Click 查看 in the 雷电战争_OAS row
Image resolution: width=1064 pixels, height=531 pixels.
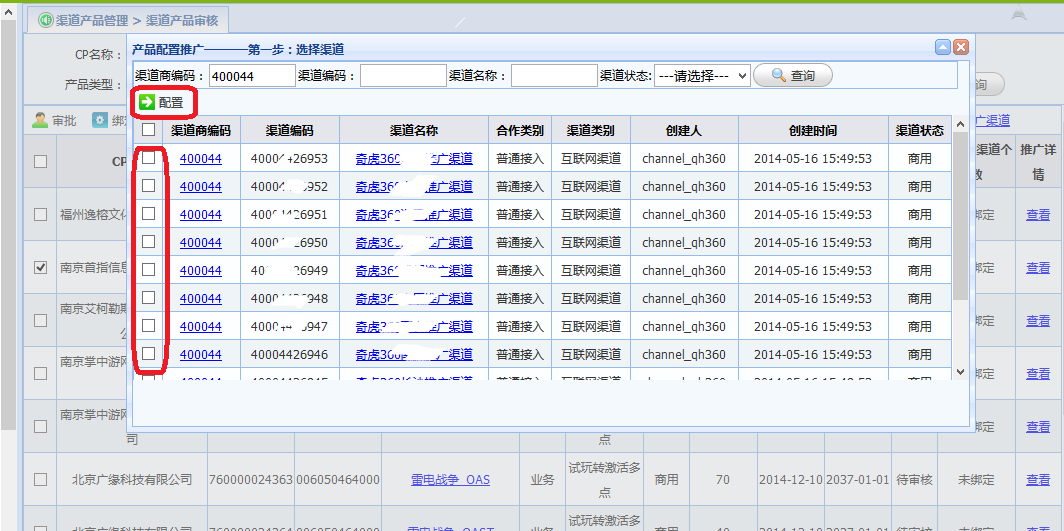click(1038, 479)
